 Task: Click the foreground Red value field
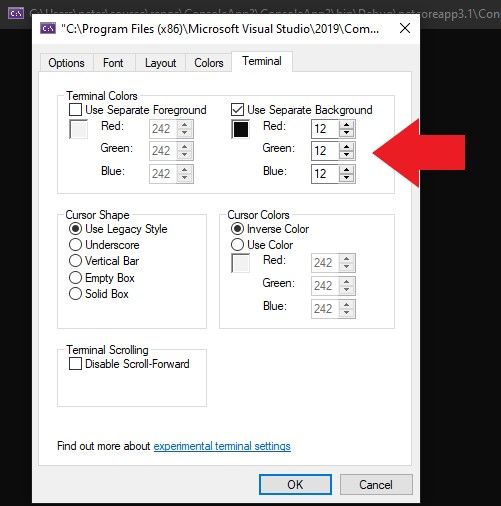163,129
